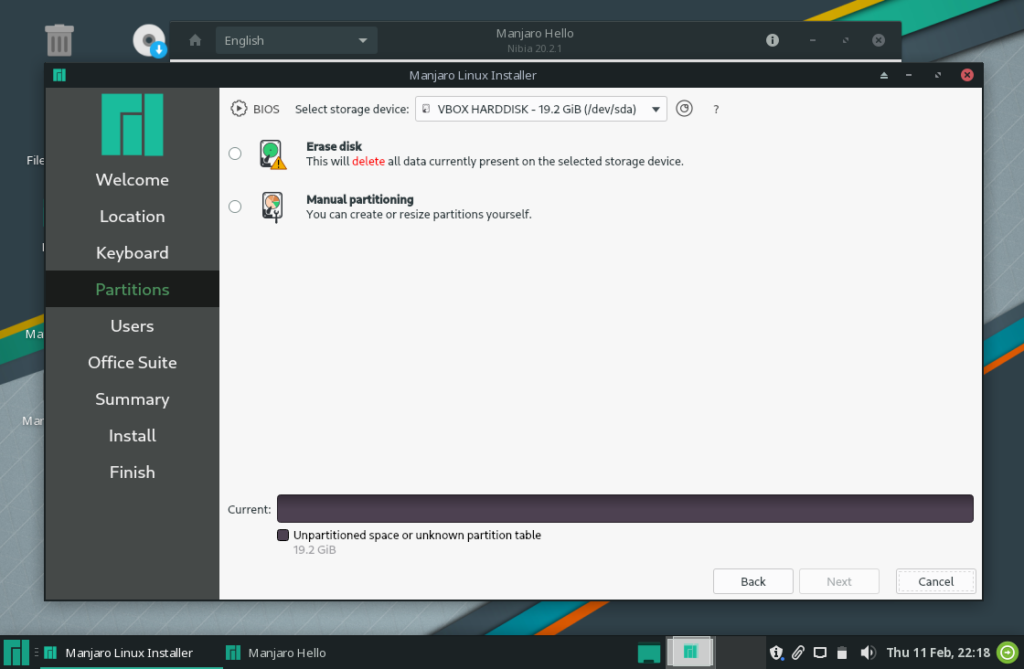This screenshot has height=669, width=1024.
Task: Open the info icon in Manjaro Hello
Action: 772,41
